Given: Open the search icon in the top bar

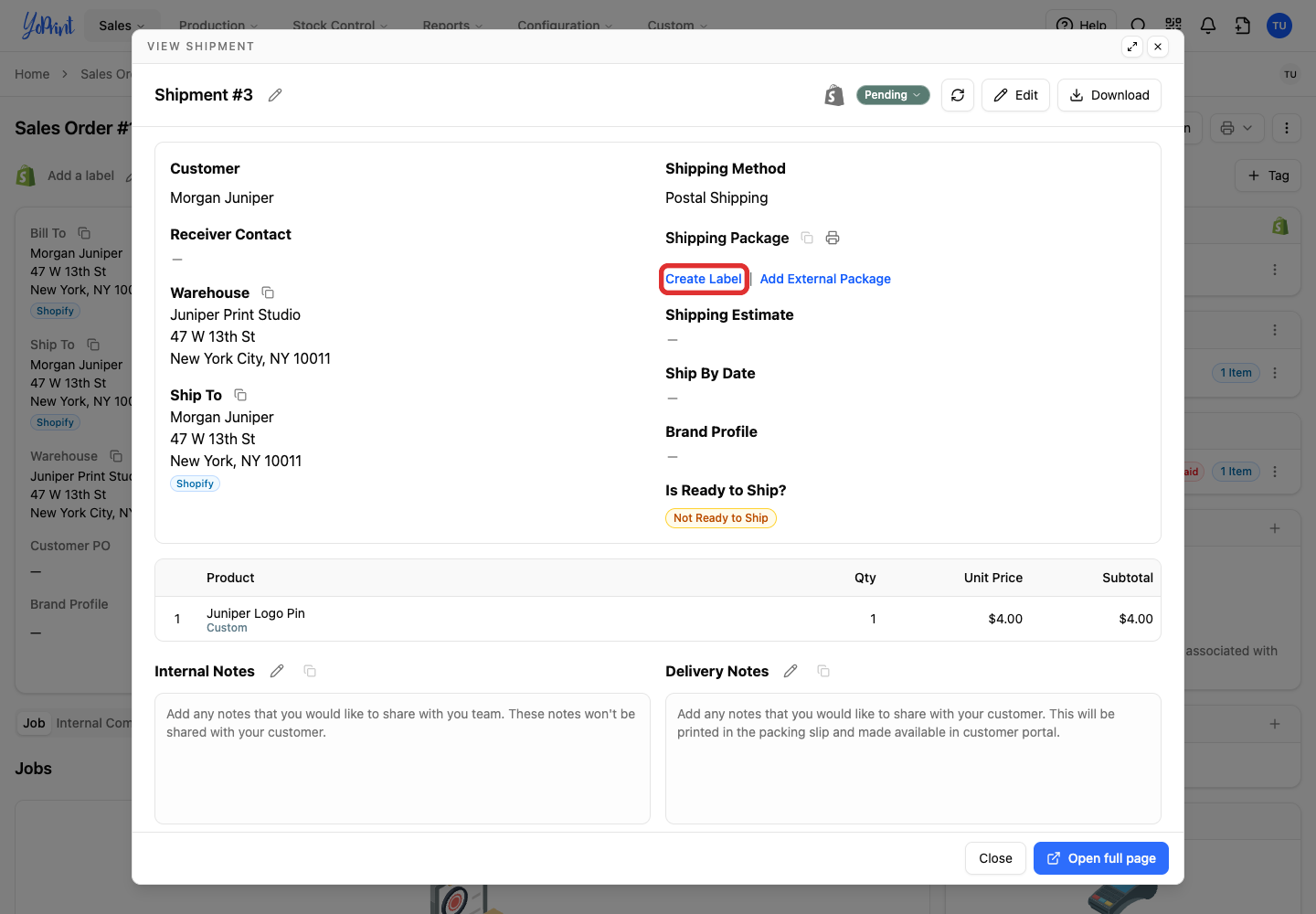Looking at the screenshot, I should [x=1138, y=26].
